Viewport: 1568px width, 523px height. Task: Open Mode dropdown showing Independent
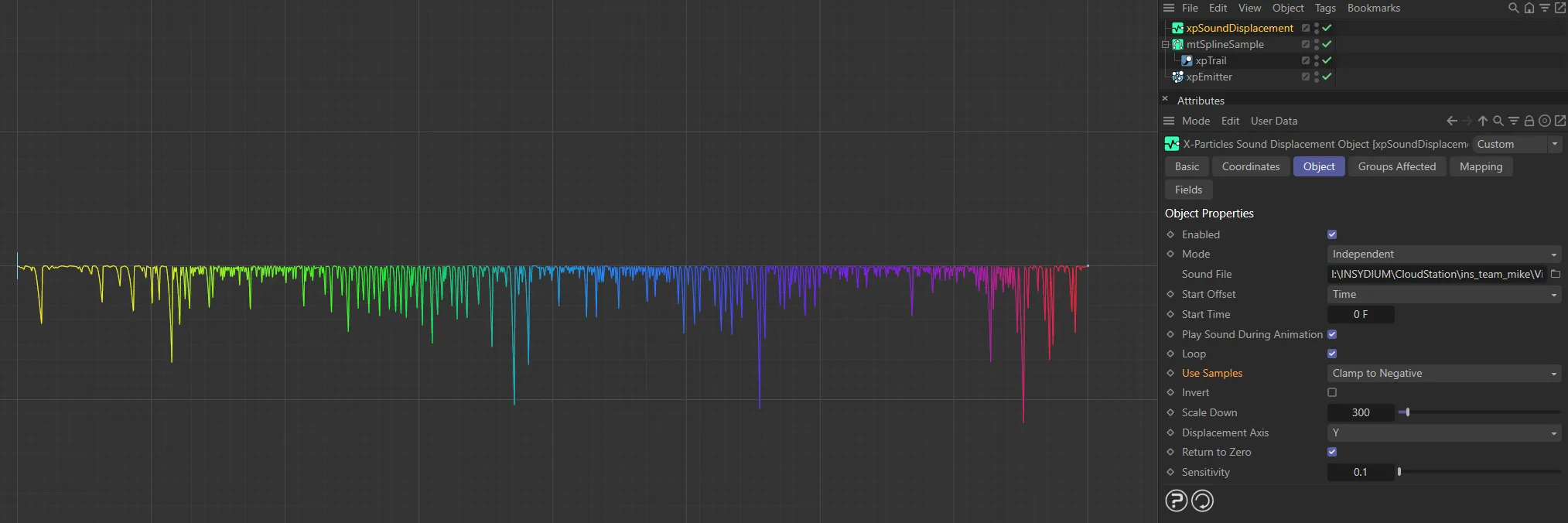coord(1444,254)
